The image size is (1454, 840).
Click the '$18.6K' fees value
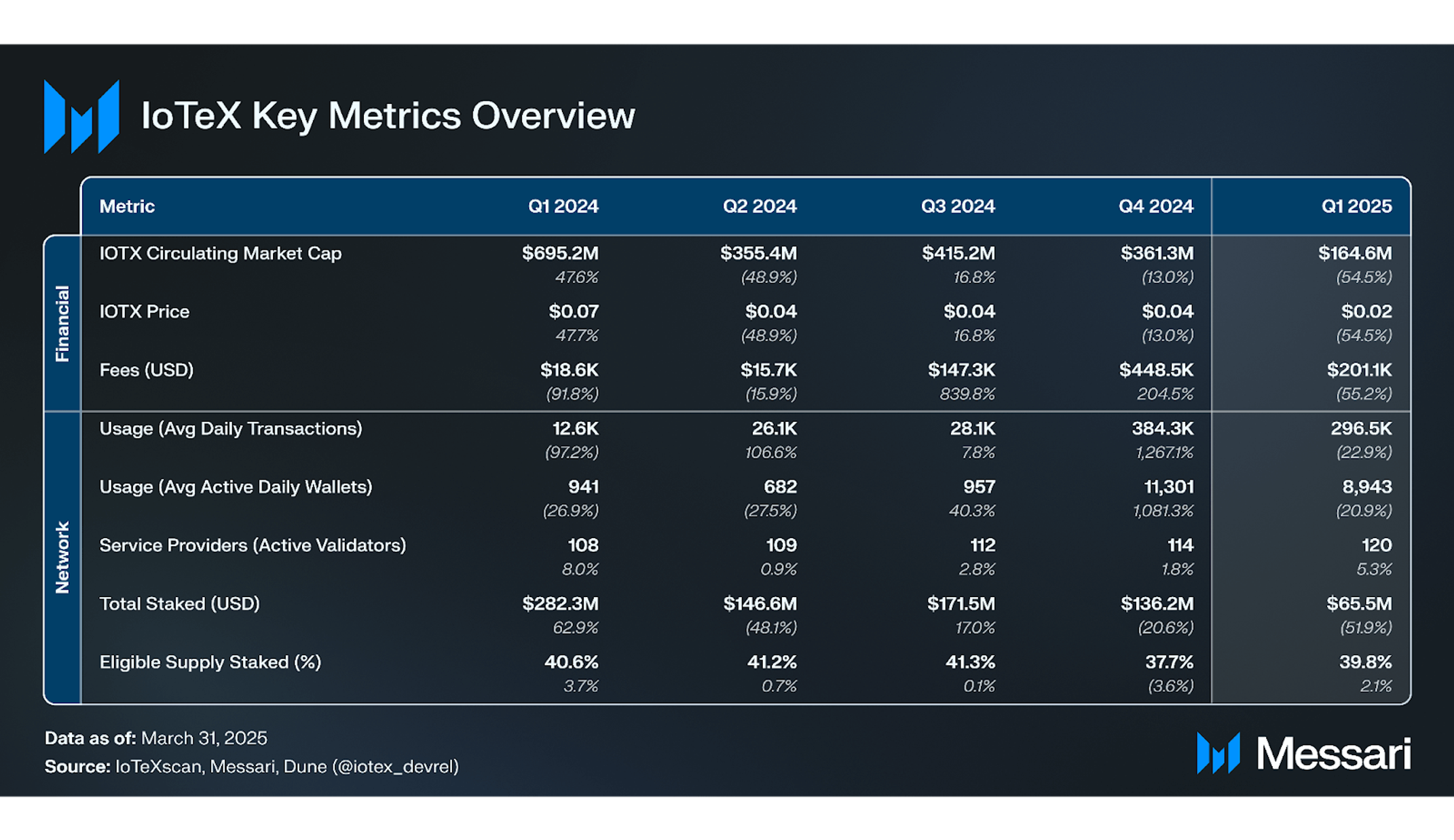click(570, 370)
